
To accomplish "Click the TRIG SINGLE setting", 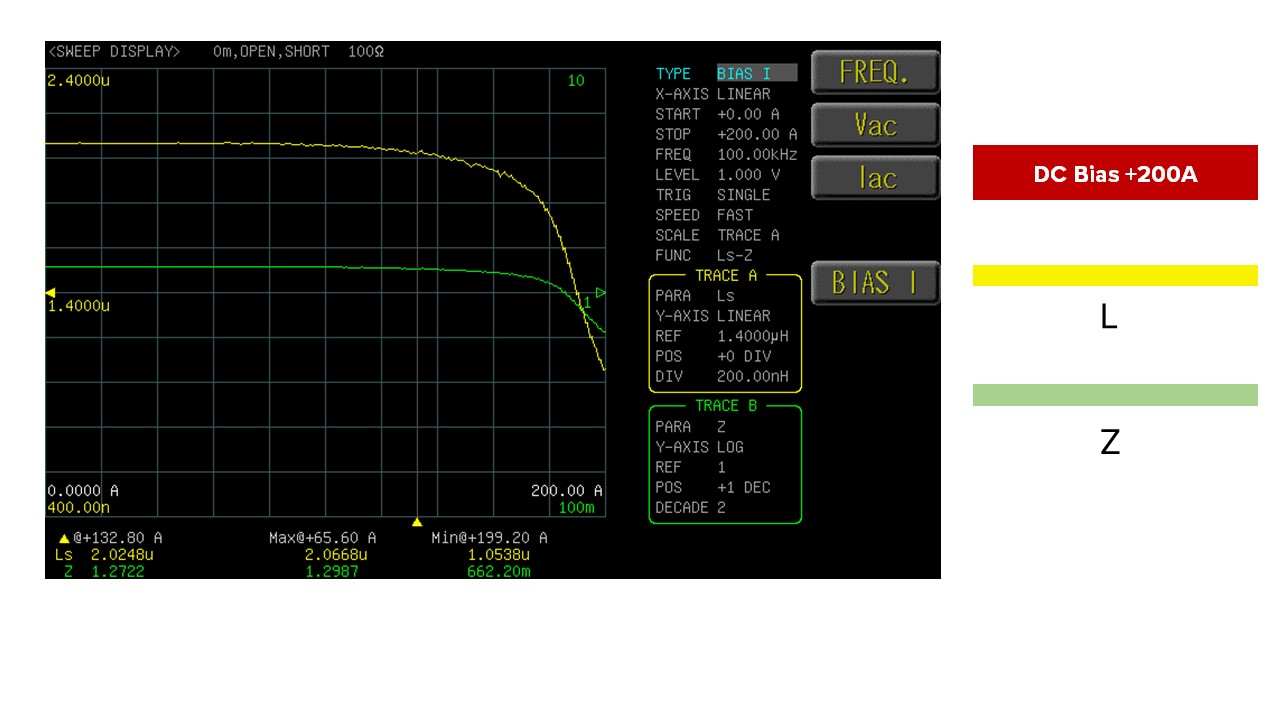I will [x=744, y=195].
